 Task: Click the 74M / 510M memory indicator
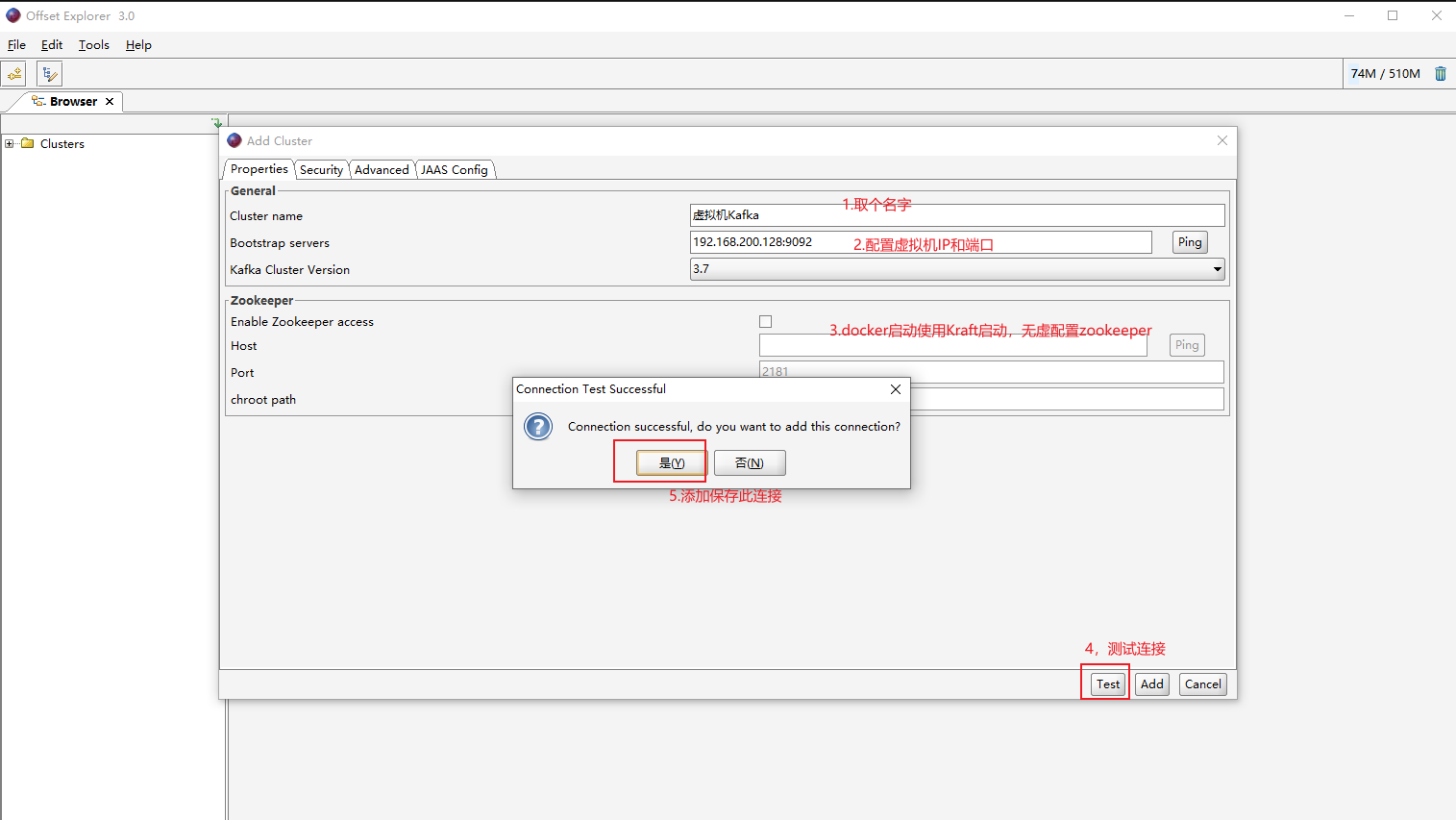[x=1385, y=74]
